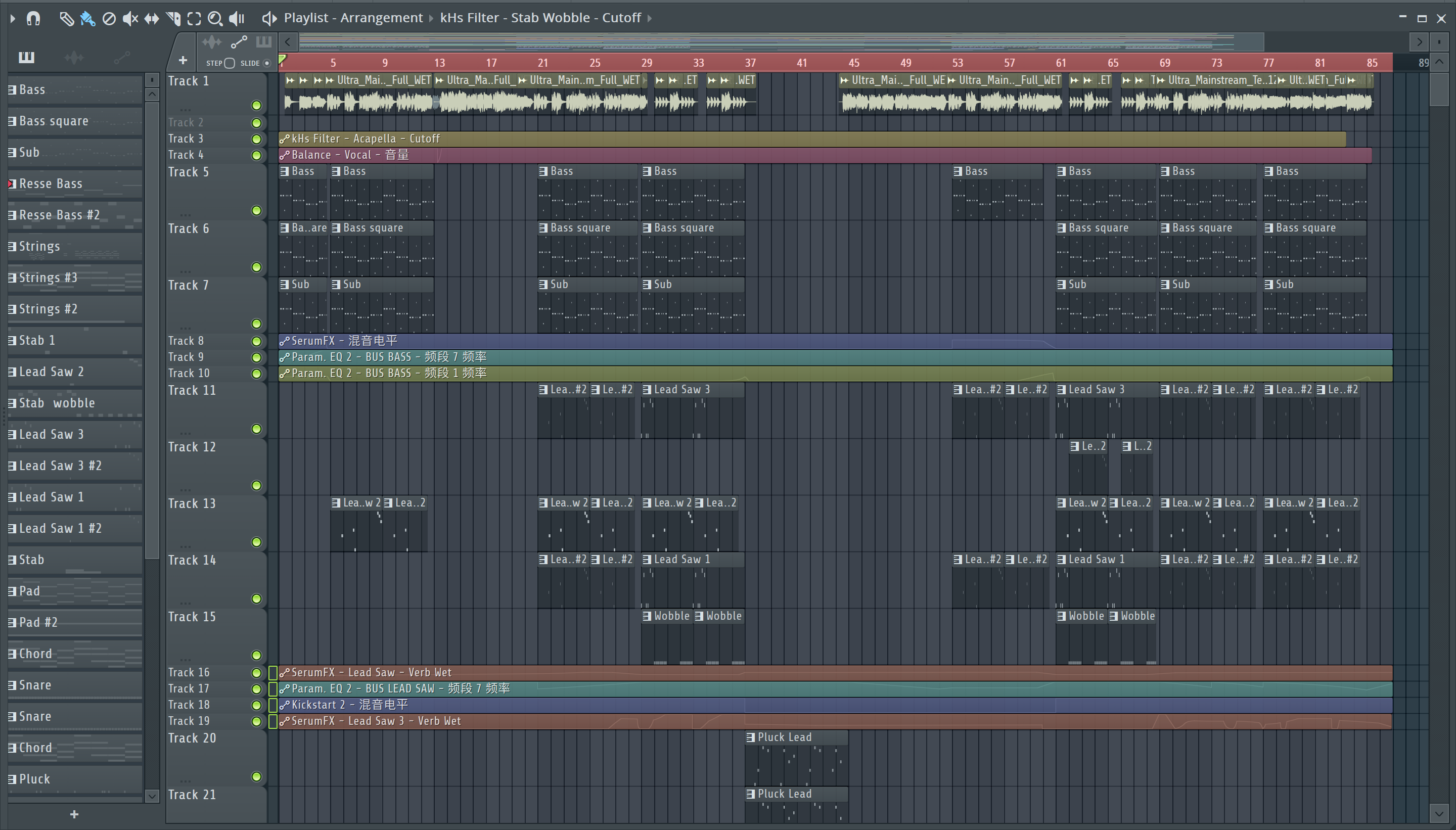Select the Slice tool
The height and width of the screenshot is (830, 1456).
173,19
